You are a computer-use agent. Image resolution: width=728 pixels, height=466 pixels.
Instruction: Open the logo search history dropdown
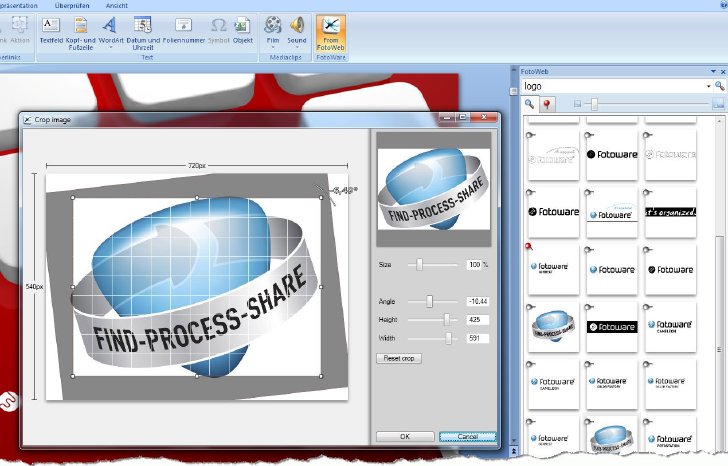coord(708,86)
